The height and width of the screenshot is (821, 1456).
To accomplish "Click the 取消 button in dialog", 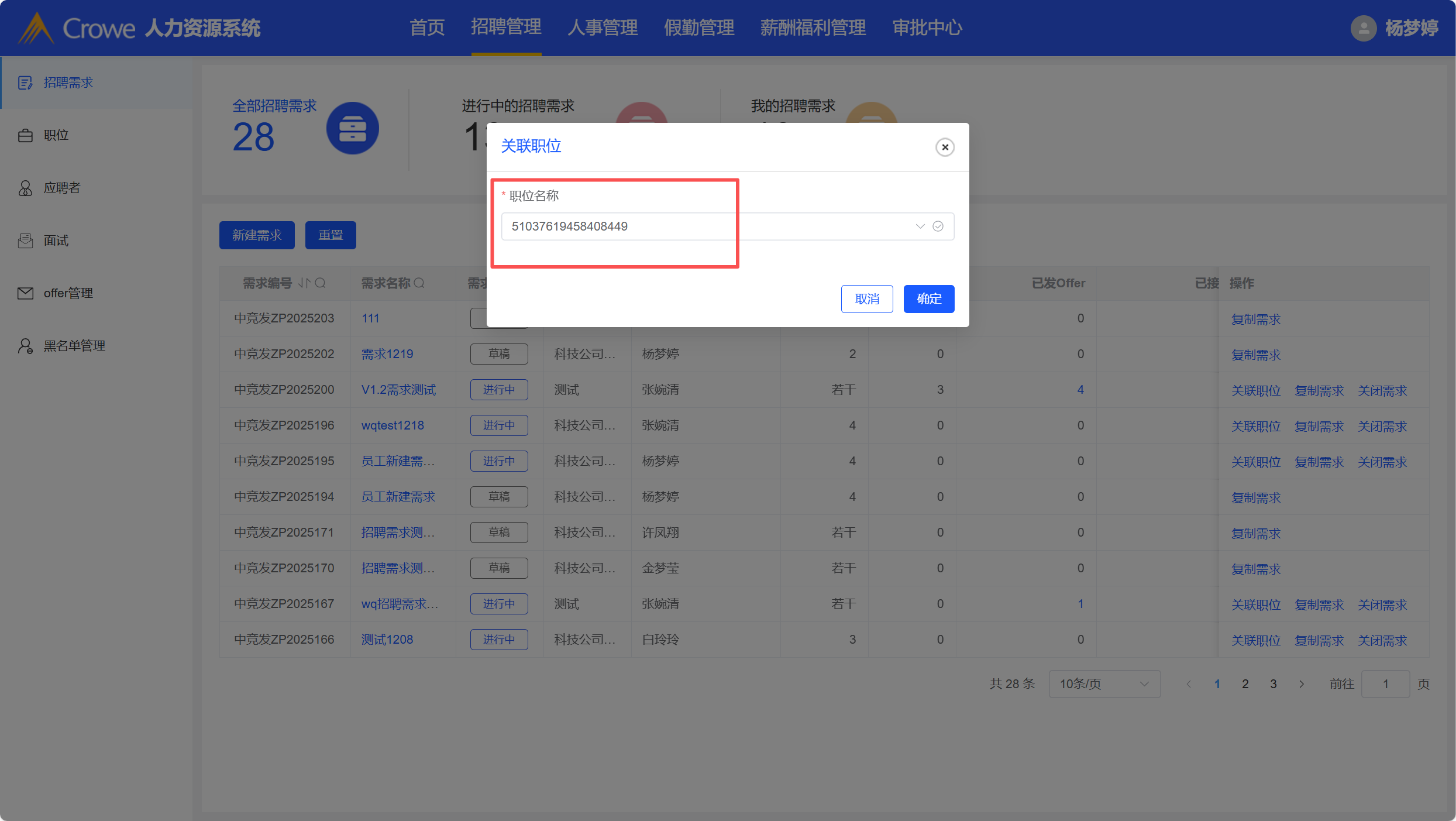I will click(x=866, y=299).
